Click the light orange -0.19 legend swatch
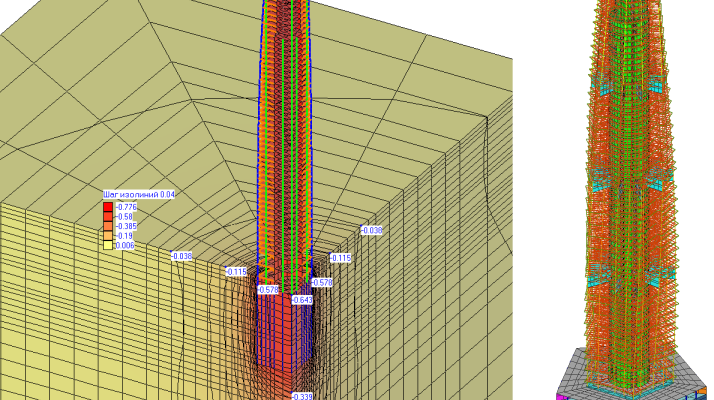 [108, 235]
